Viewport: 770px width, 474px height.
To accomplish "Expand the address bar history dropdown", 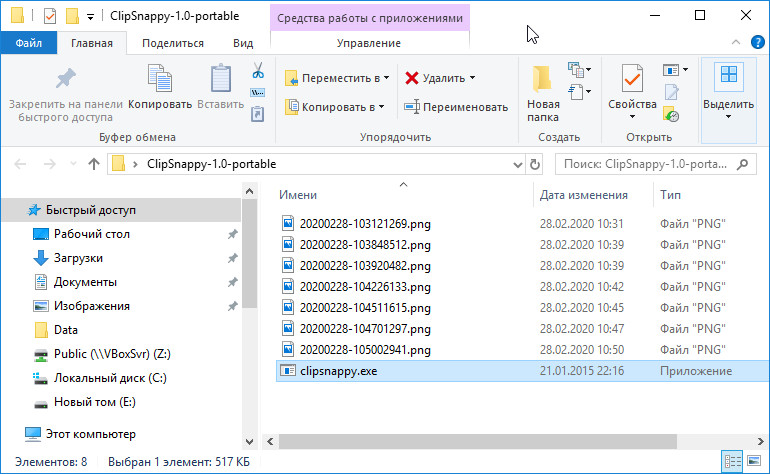I will click(517, 165).
